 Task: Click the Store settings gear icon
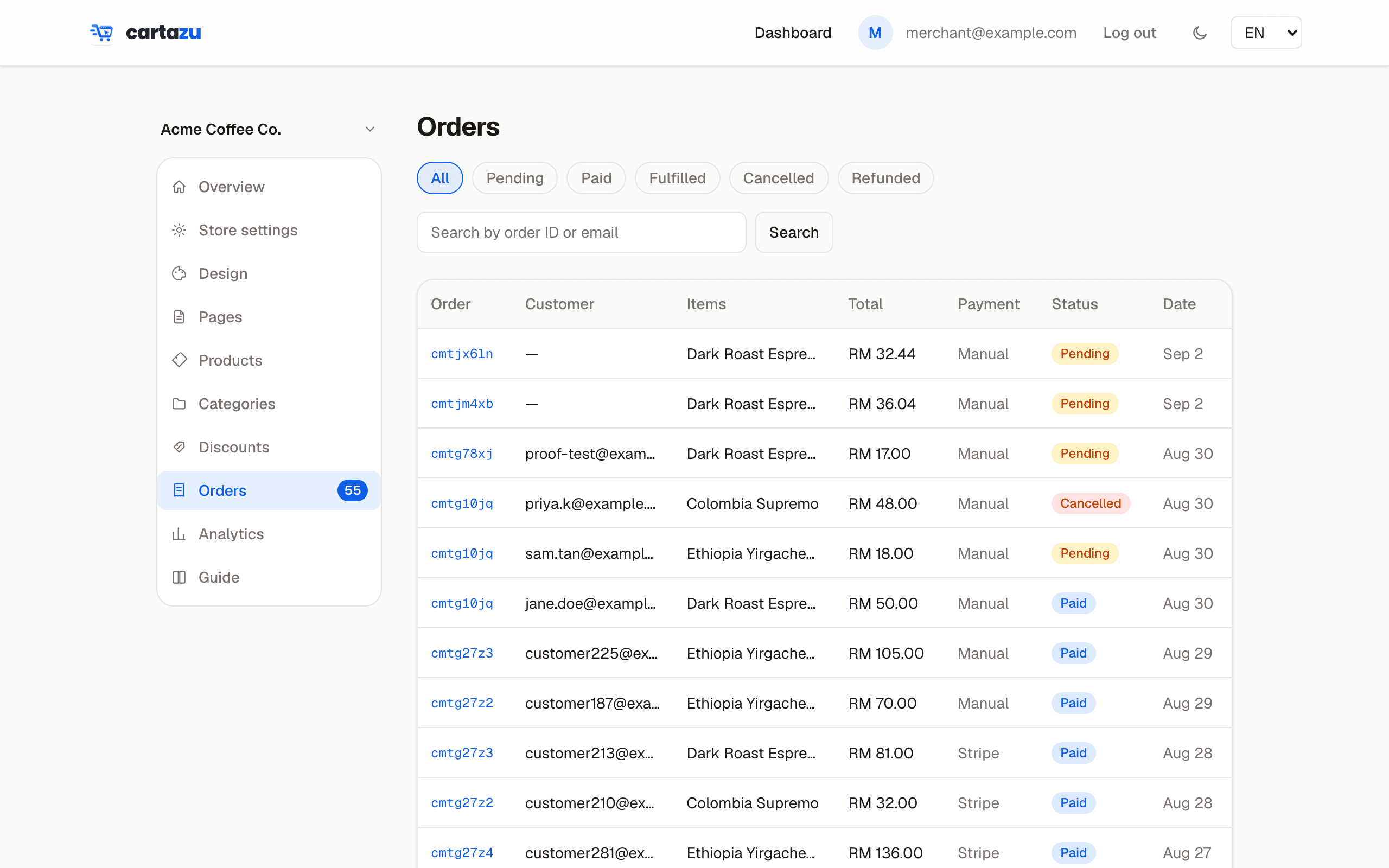tap(179, 230)
